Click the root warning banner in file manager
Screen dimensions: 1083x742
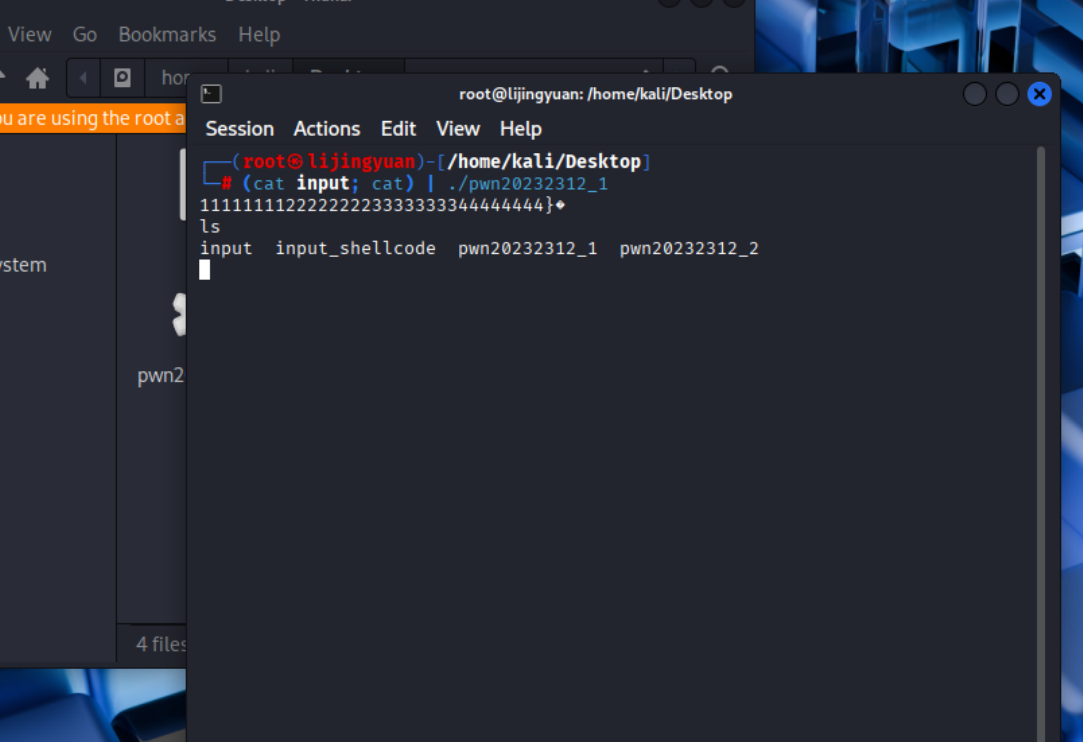click(93, 118)
